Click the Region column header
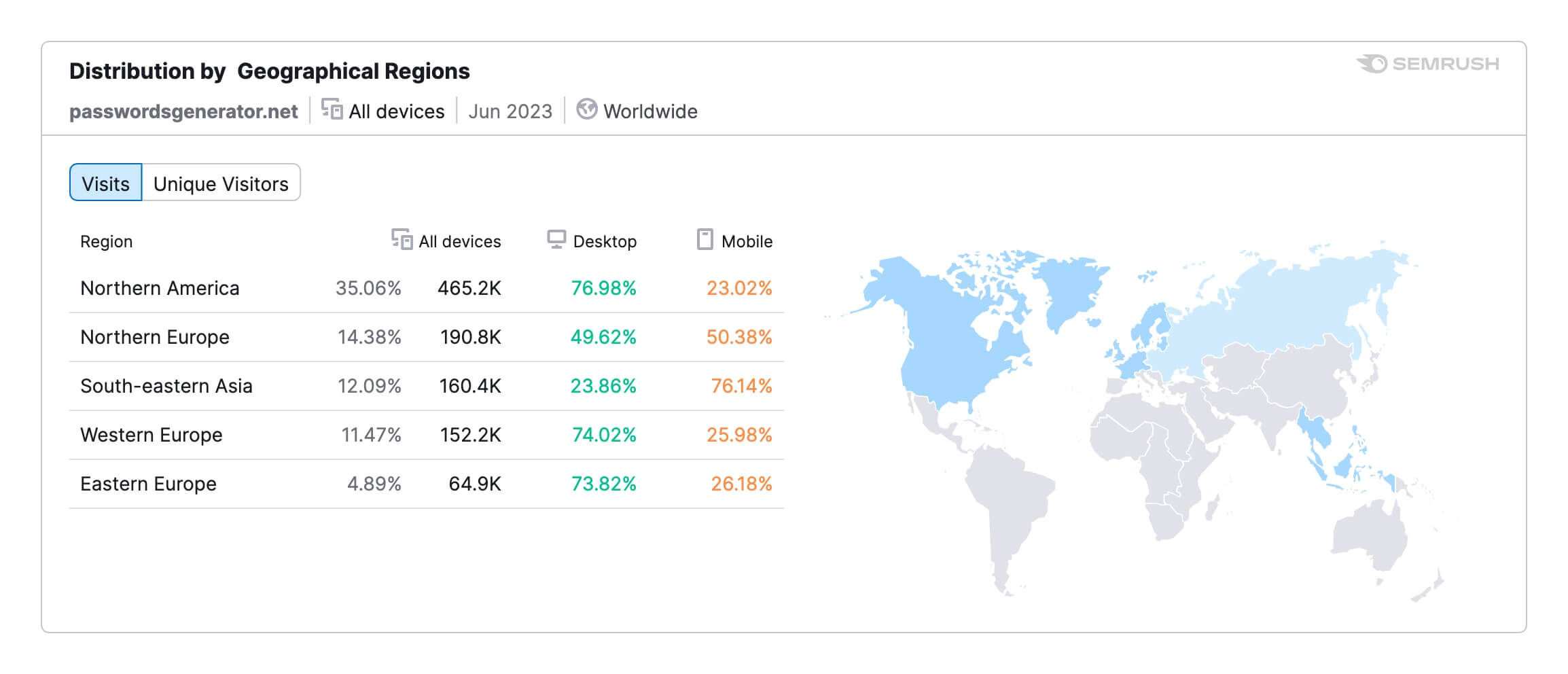This screenshot has height=674, width=1568. [107, 242]
